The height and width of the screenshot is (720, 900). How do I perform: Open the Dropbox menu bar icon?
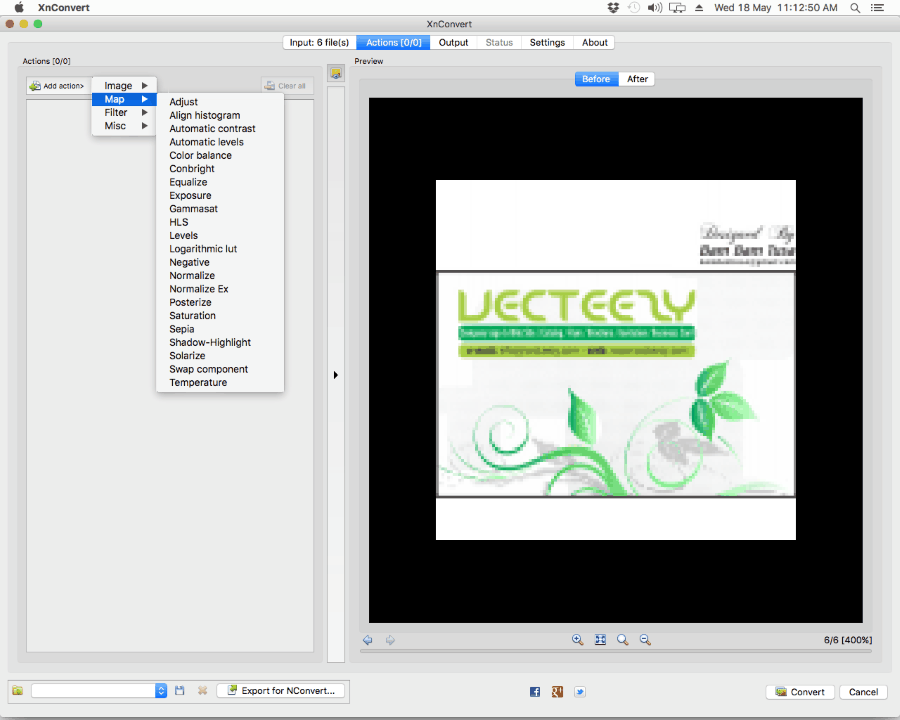(614, 7)
